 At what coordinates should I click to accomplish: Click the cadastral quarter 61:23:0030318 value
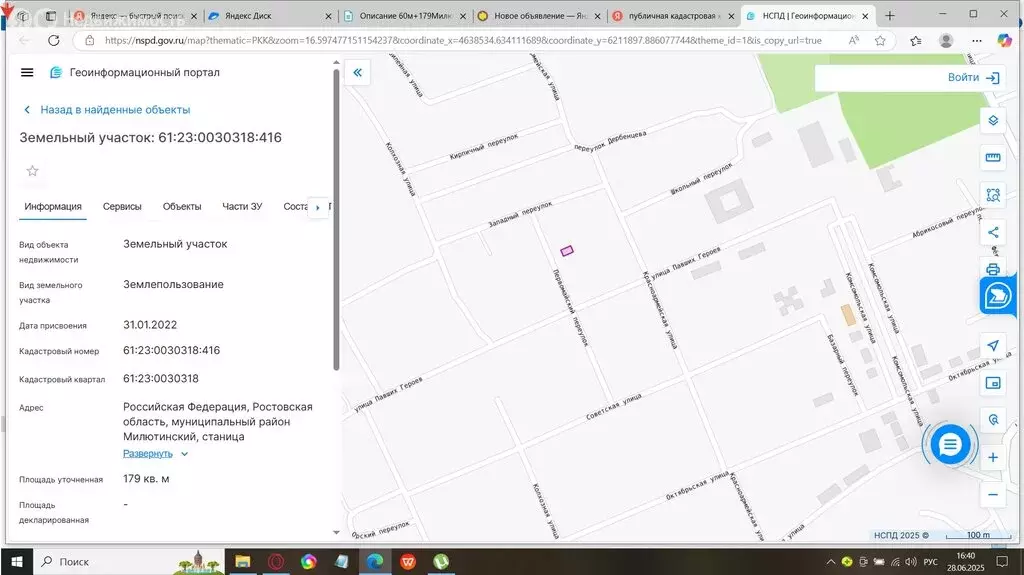[161, 379]
